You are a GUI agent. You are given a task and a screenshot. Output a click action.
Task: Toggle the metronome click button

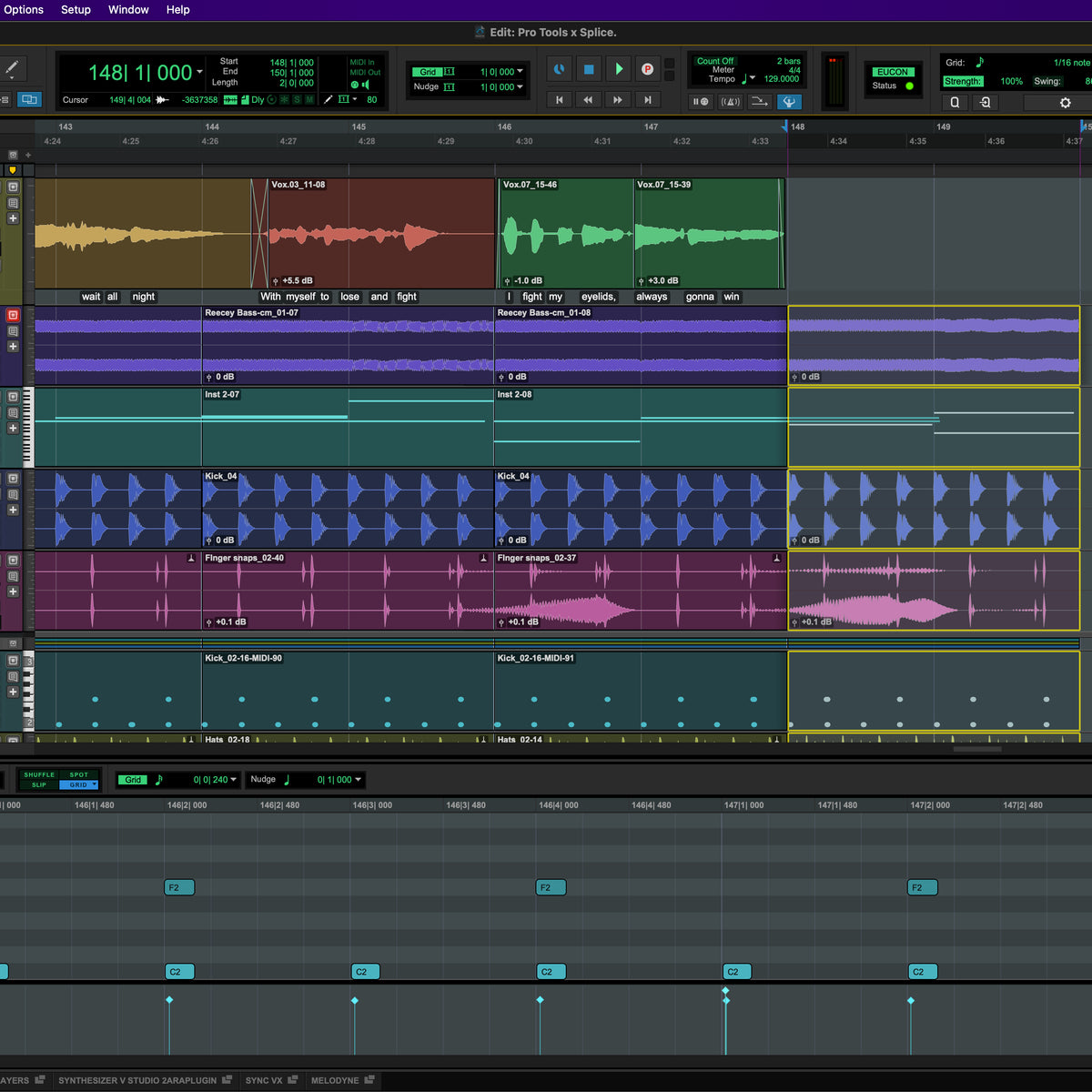pos(730,101)
